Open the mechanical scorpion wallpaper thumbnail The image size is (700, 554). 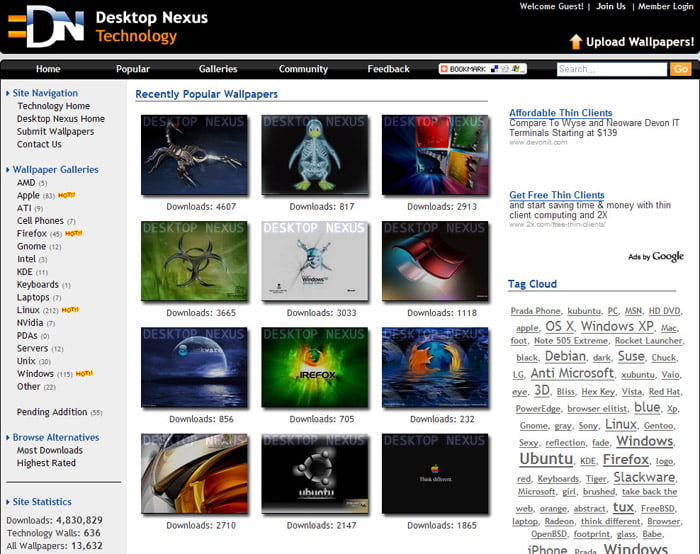coord(194,154)
